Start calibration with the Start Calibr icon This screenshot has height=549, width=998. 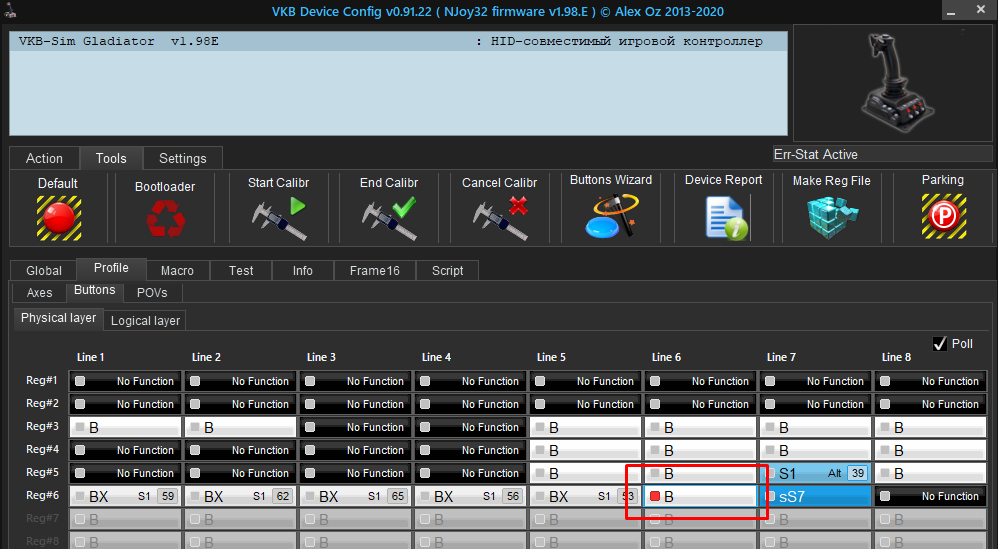pos(279,218)
